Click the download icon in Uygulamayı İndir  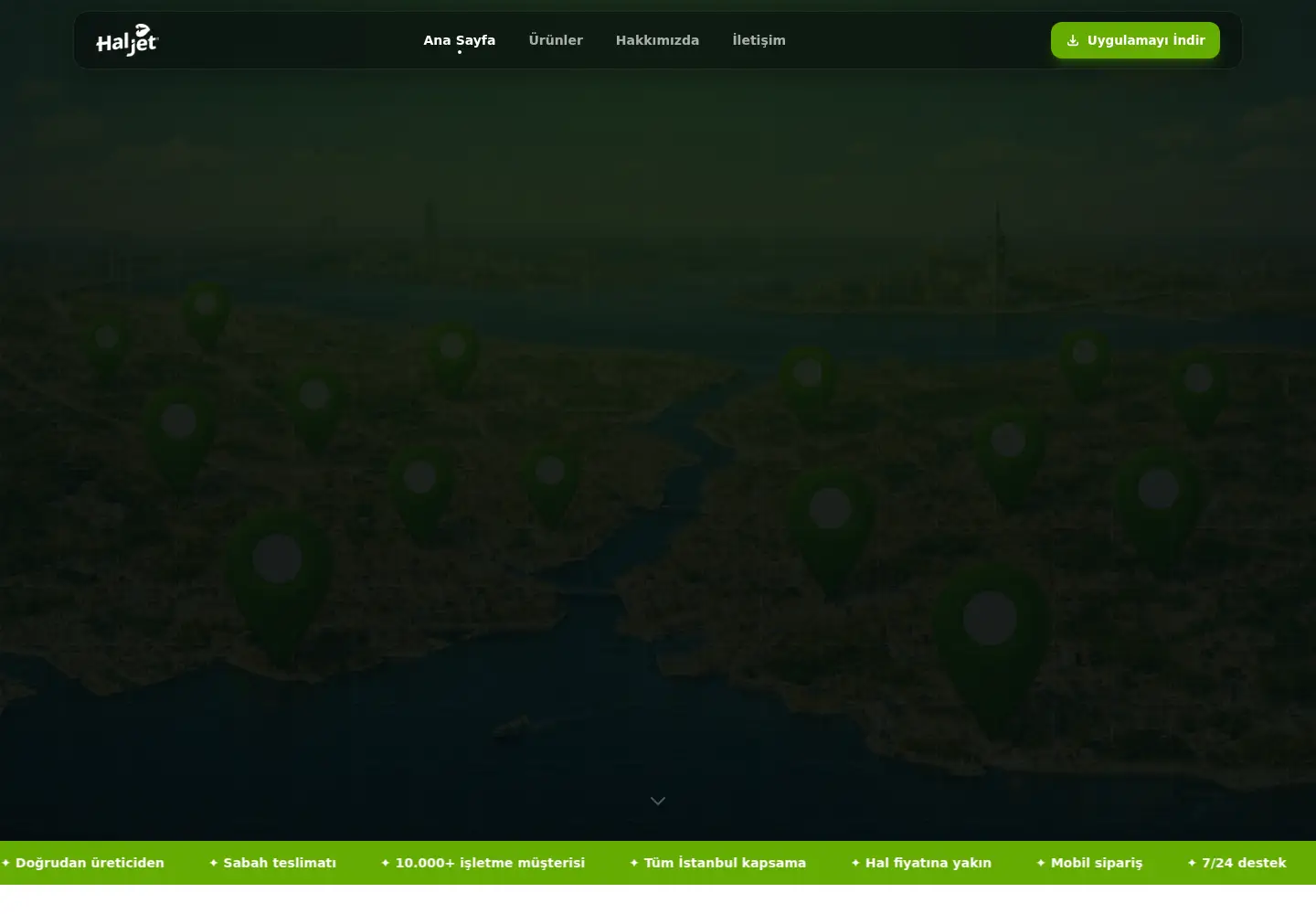[1073, 40]
